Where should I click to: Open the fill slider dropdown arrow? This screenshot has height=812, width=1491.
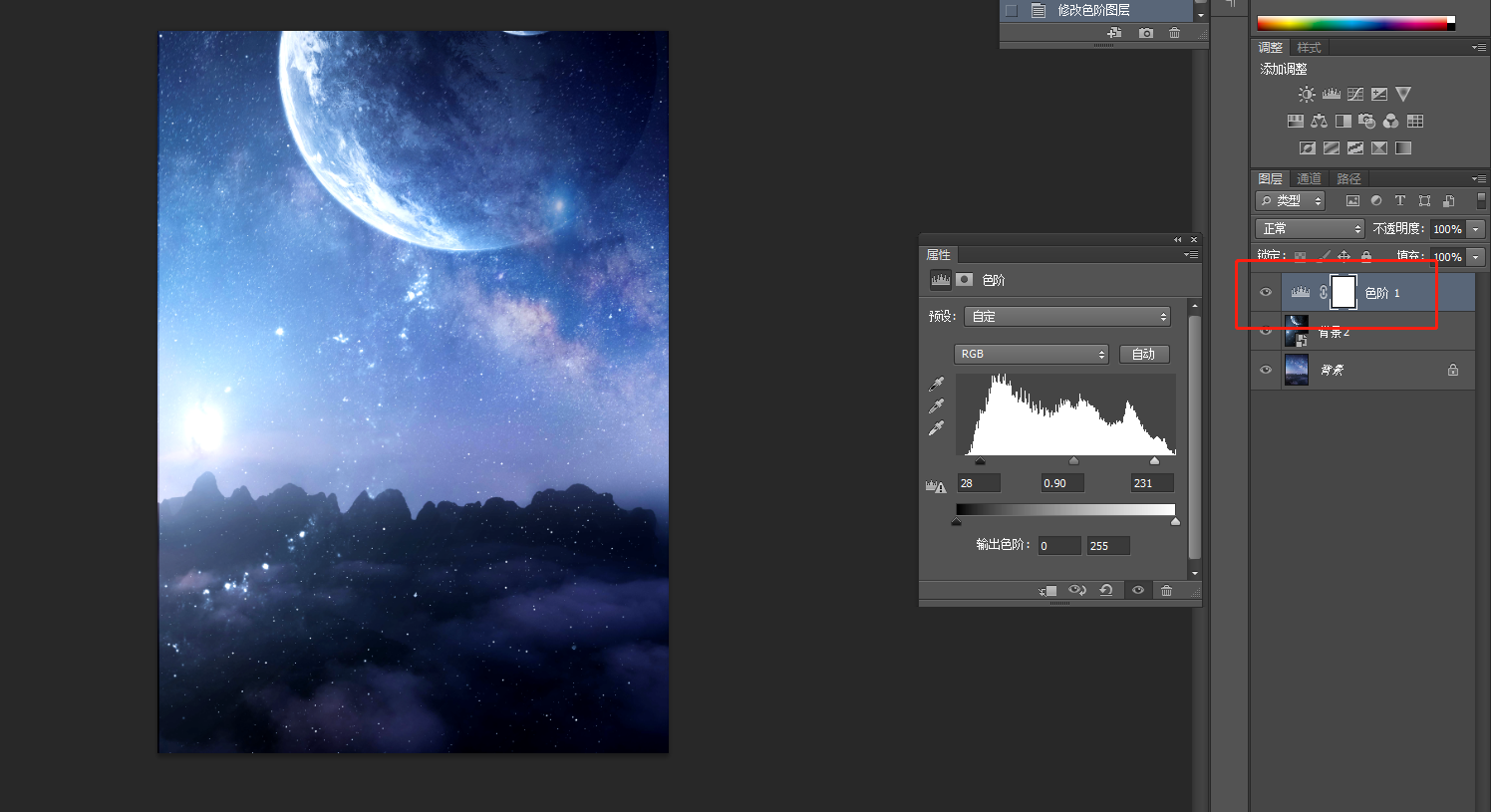[1476, 257]
